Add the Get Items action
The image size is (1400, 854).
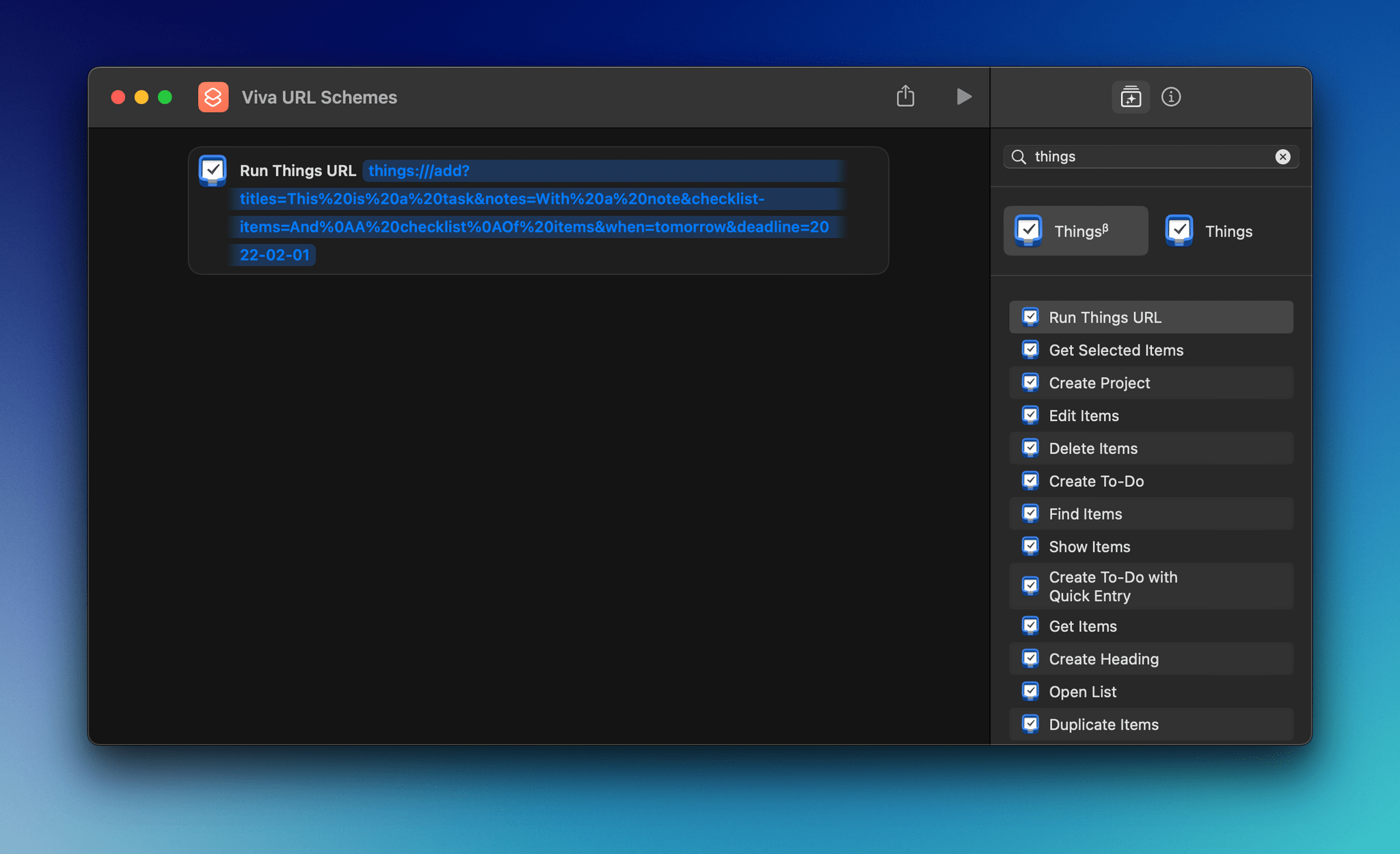pos(1151,626)
